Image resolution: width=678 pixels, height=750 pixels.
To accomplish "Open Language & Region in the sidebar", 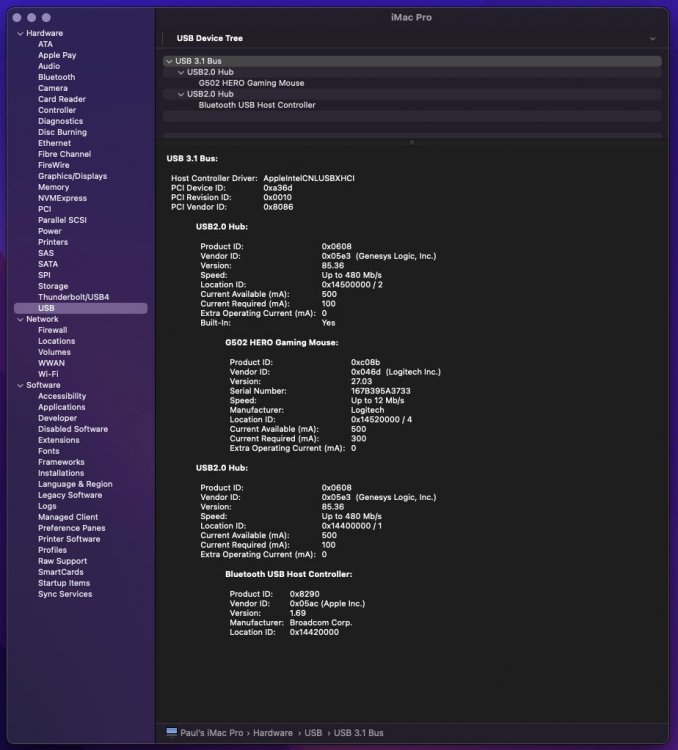I will point(75,485).
